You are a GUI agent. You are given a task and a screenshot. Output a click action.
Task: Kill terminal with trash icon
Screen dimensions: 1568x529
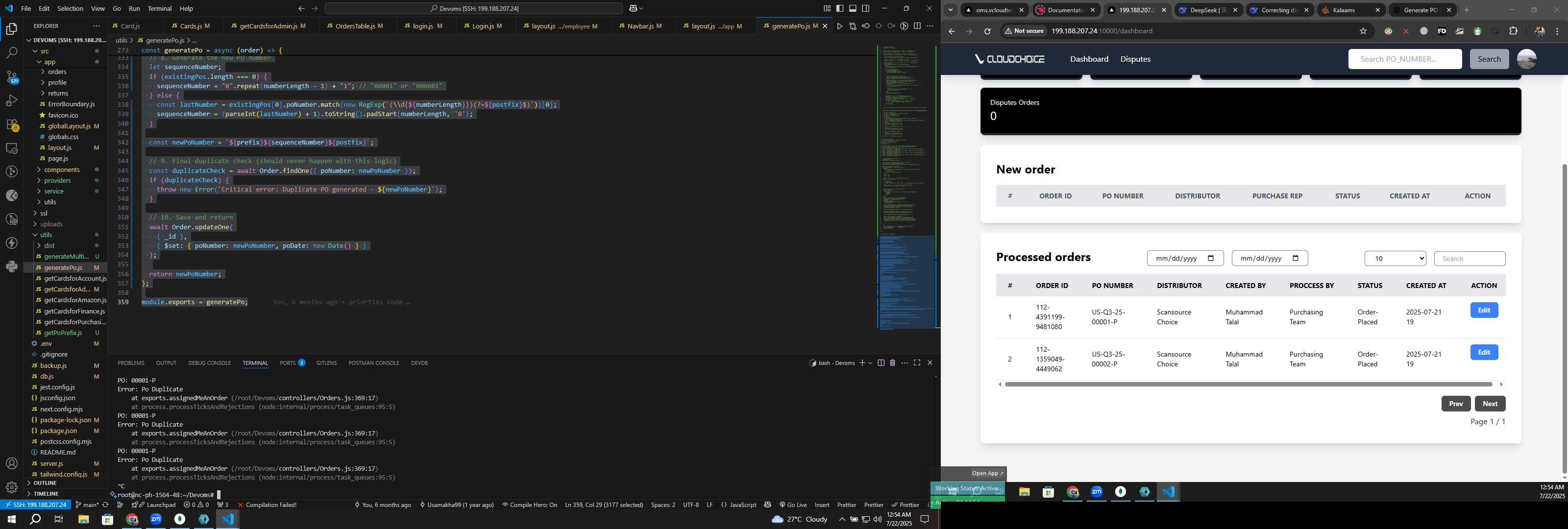[892, 363]
